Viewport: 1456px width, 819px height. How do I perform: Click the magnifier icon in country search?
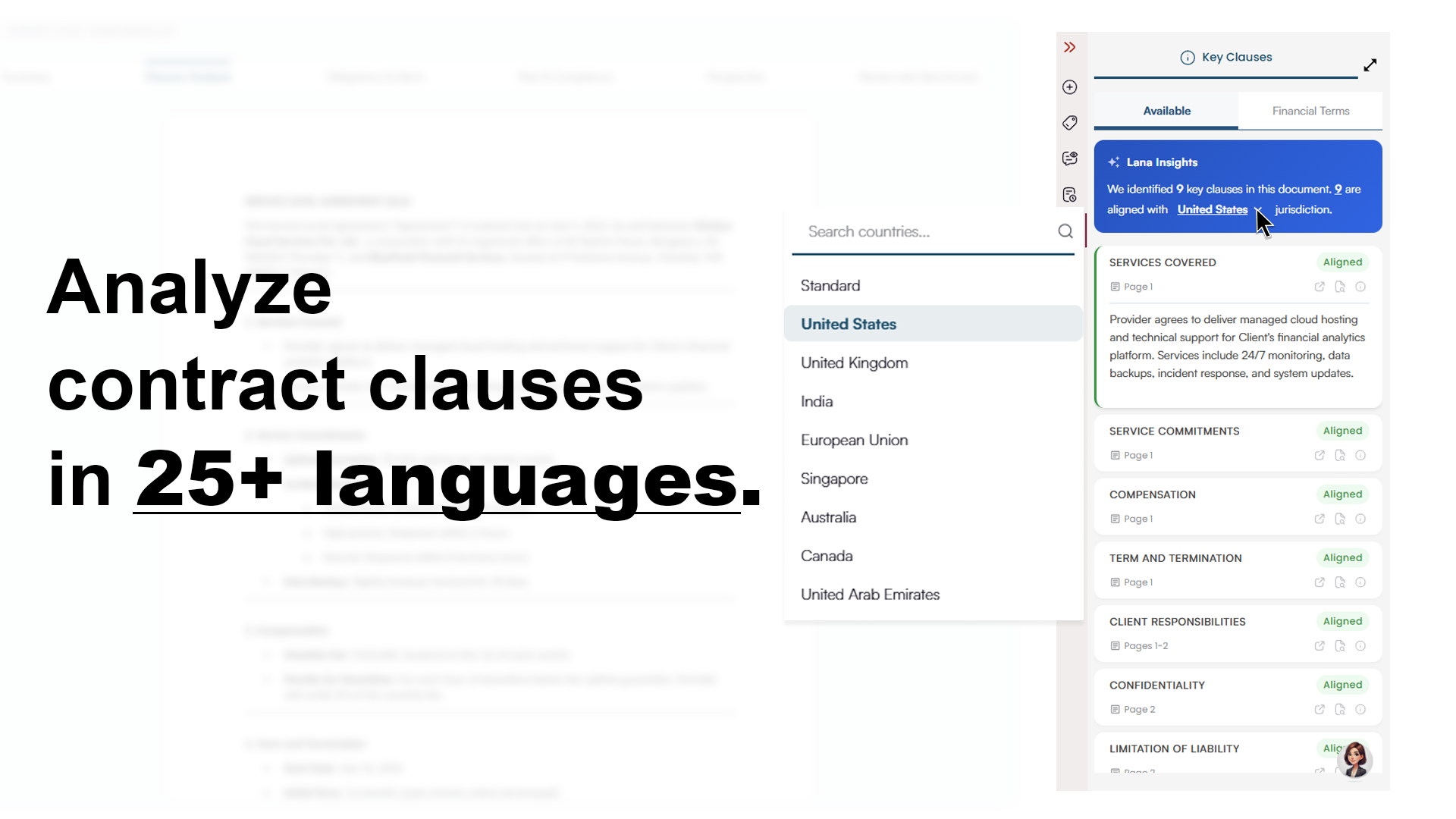tap(1065, 231)
